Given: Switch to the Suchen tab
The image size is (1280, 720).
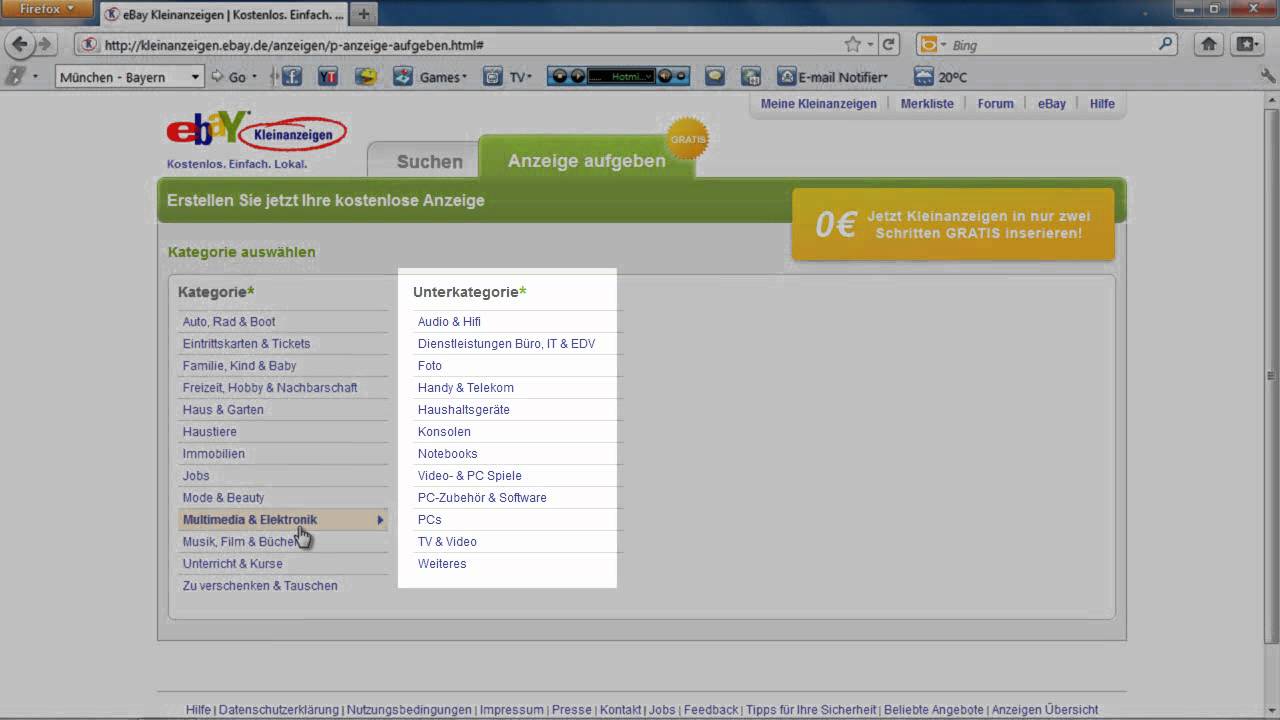Looking at the screenshot, I should pos(430,161).
